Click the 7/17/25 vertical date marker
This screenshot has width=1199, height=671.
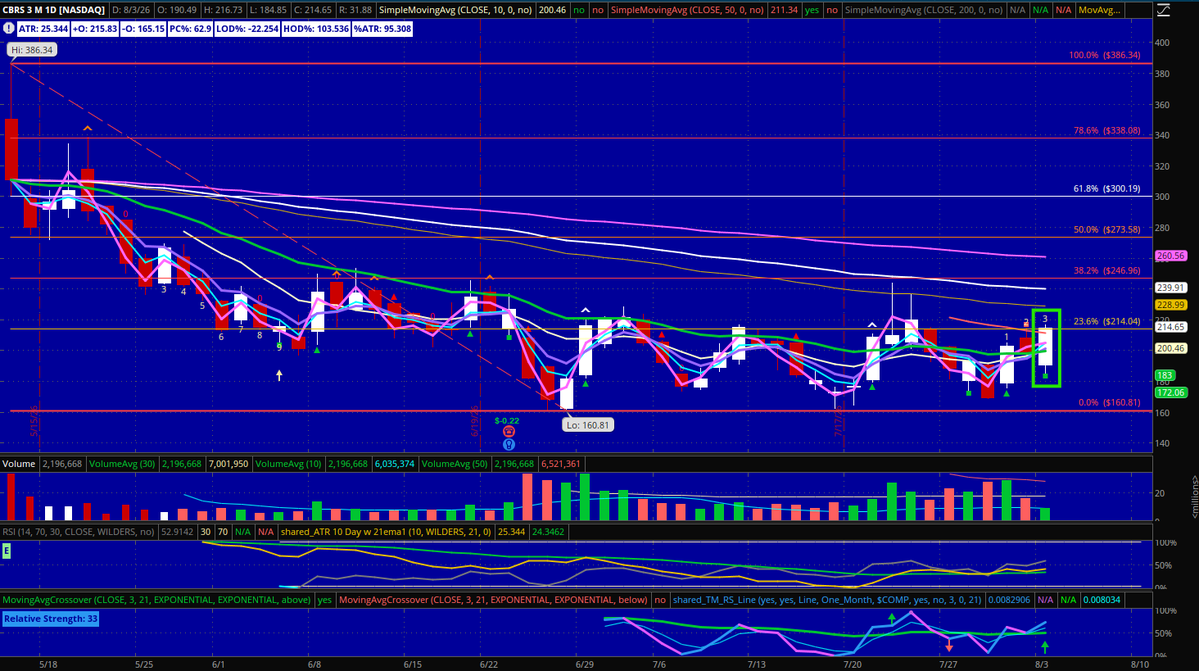click(838, 423)
